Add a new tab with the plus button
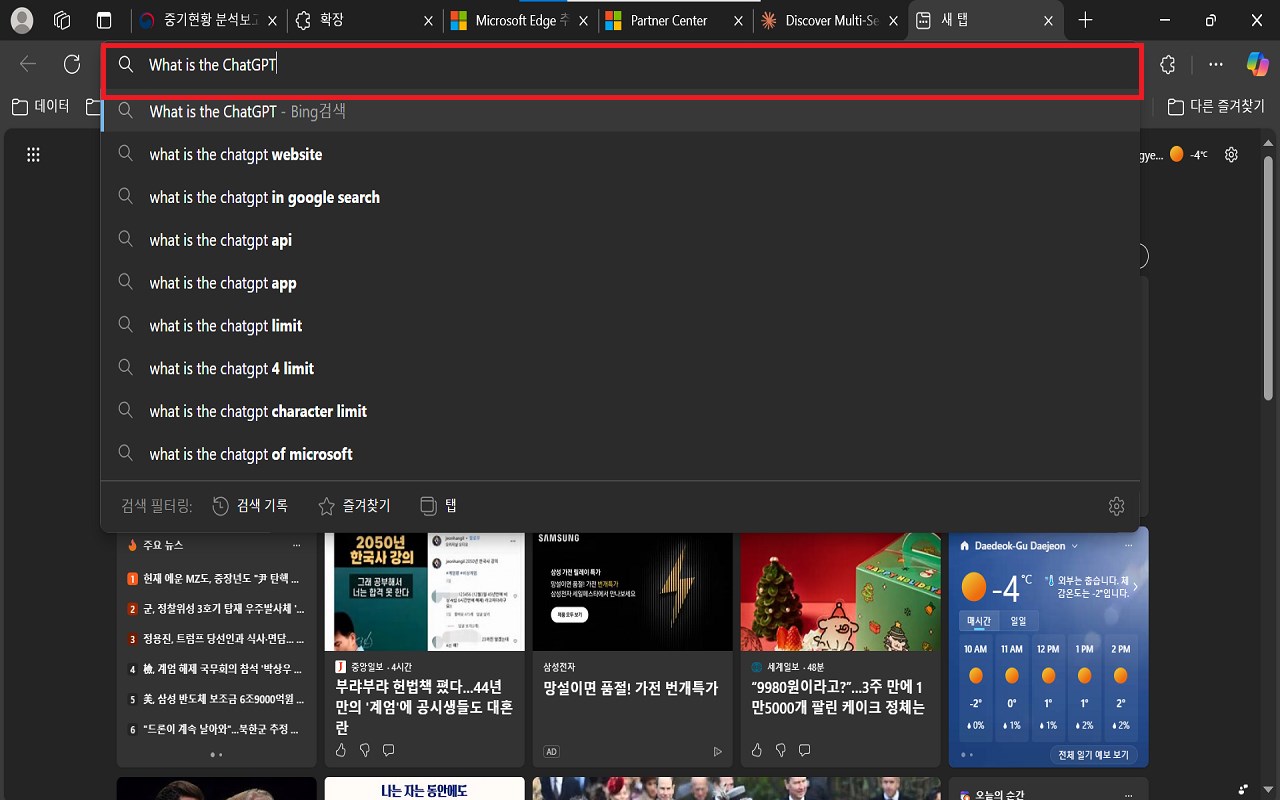 (x=1085, y=20)
